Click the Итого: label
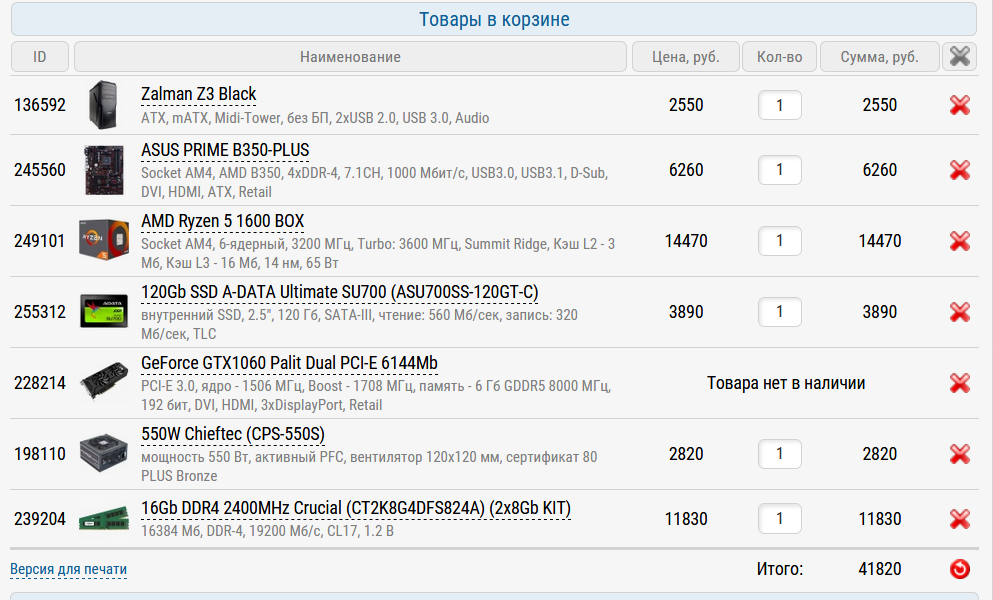993x600 pixels. coord(780,569)
